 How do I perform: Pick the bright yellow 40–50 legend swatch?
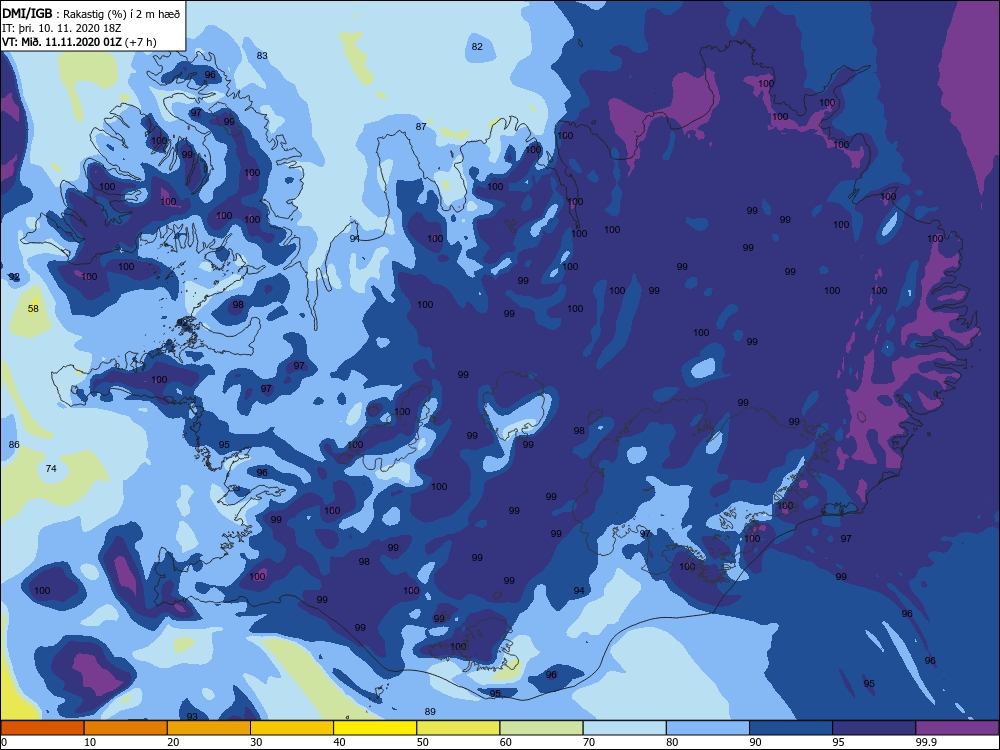(x=375, y=728)
